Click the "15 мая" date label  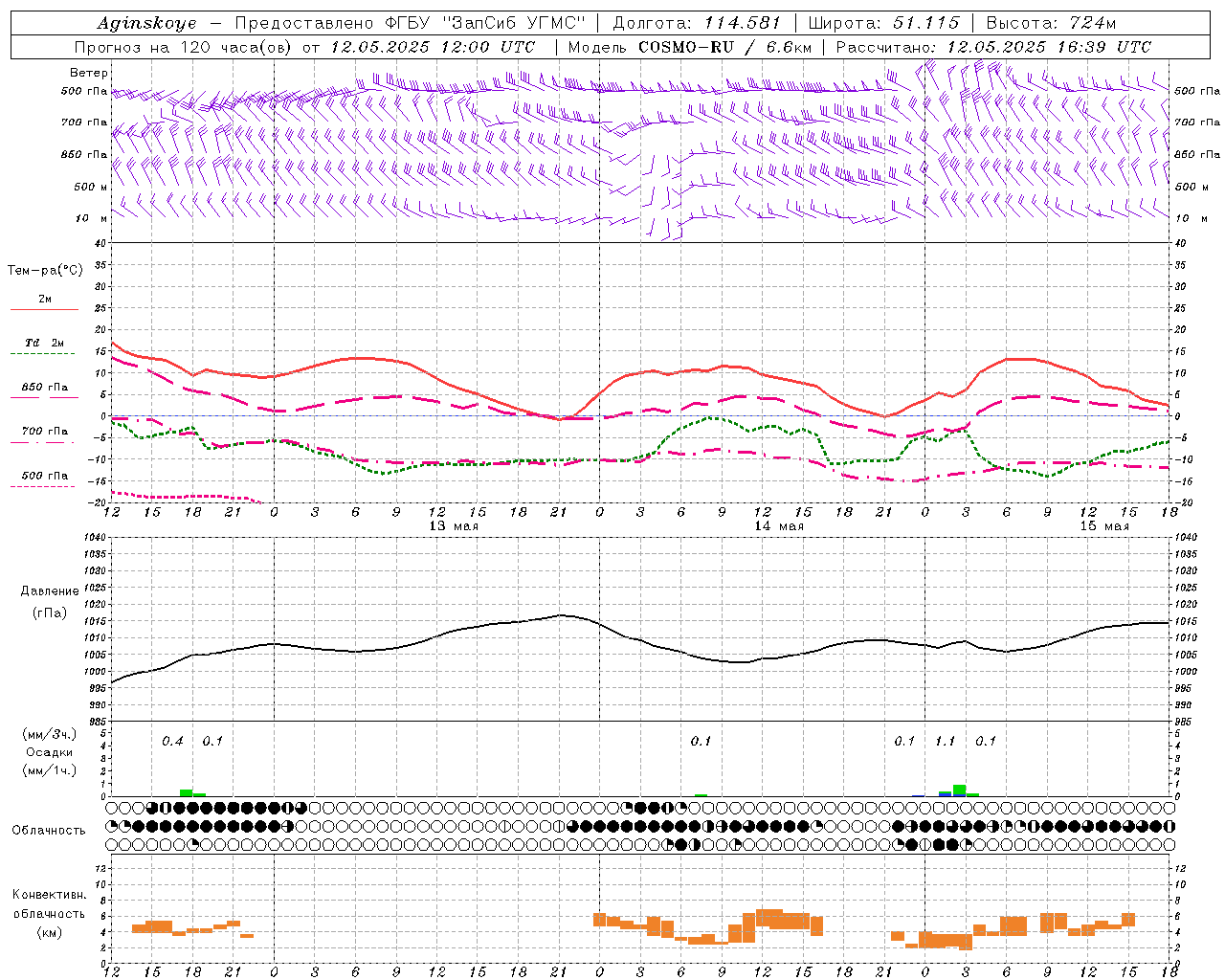point(1104,525)
